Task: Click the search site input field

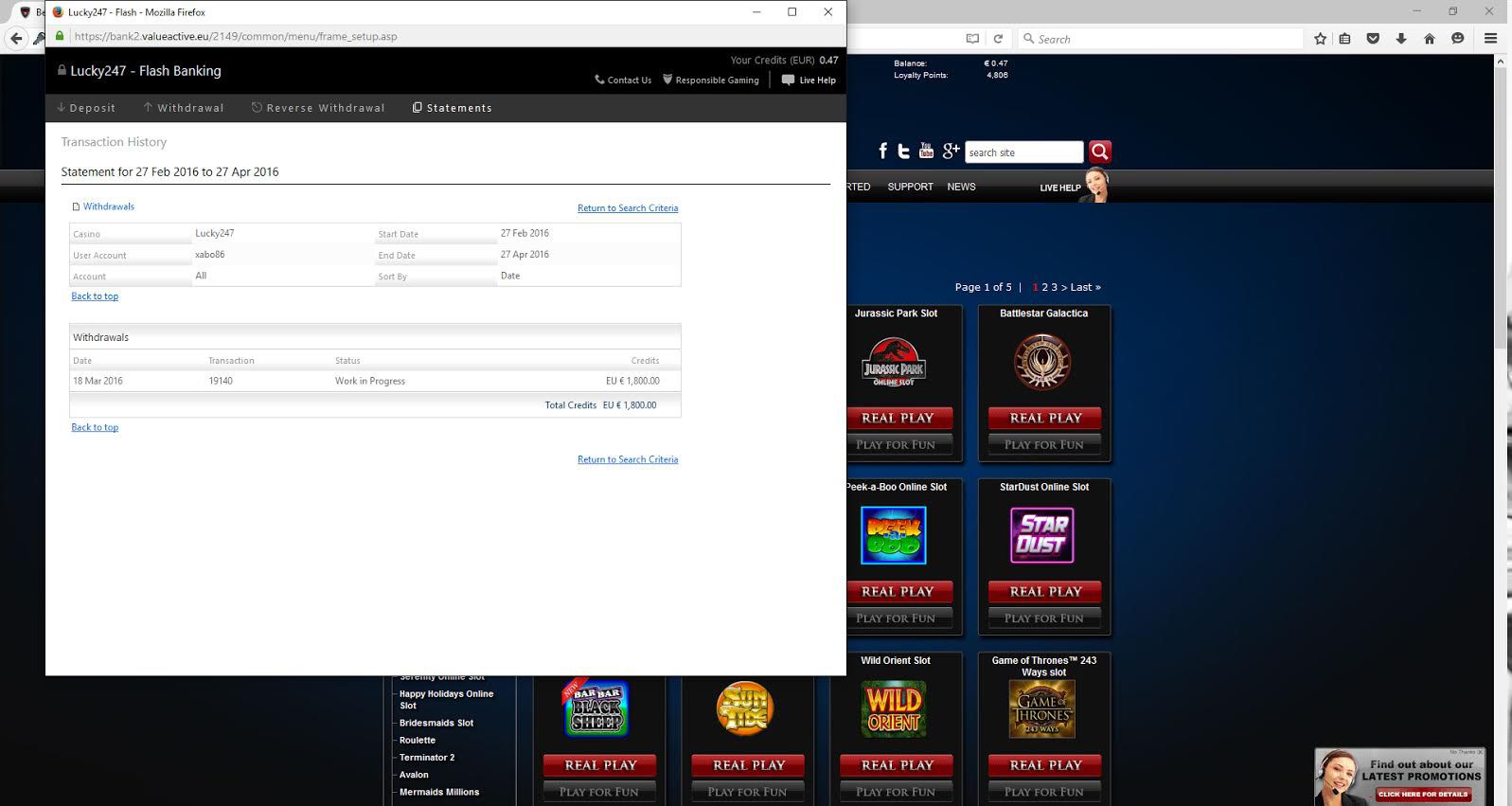Action: pos(1023,152)
